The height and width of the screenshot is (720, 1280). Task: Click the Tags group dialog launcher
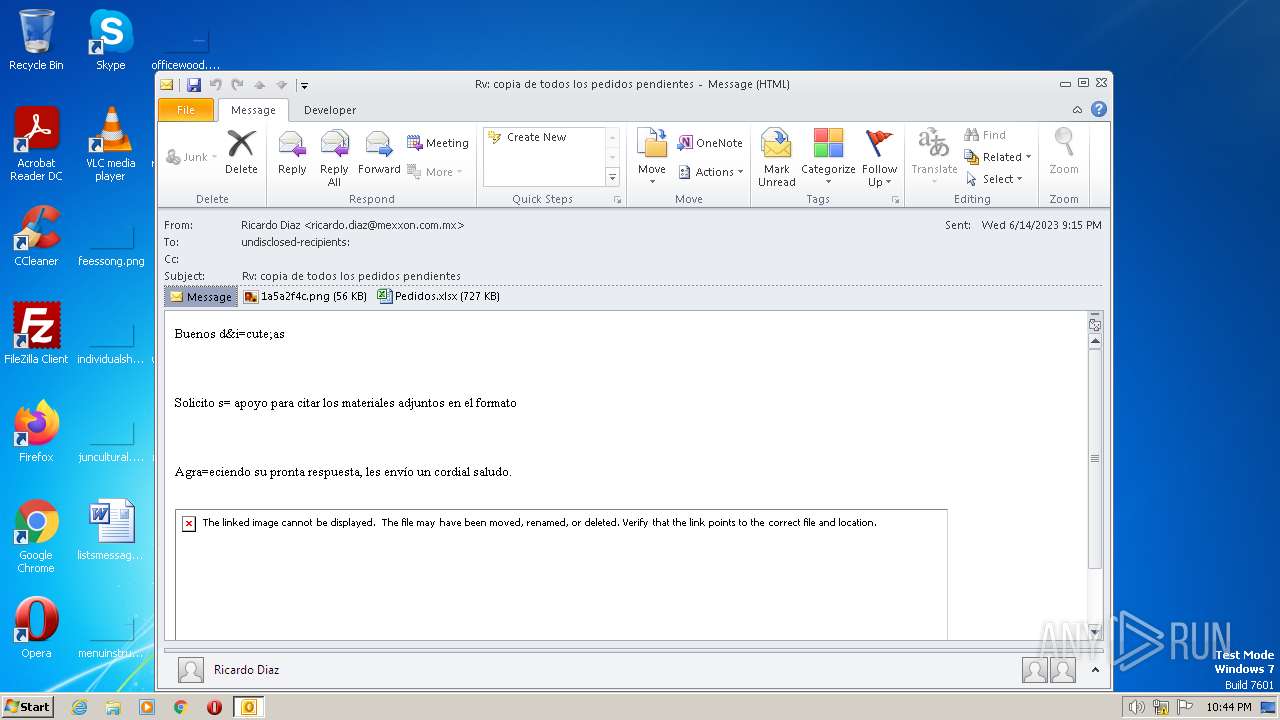tap(895, 200)
